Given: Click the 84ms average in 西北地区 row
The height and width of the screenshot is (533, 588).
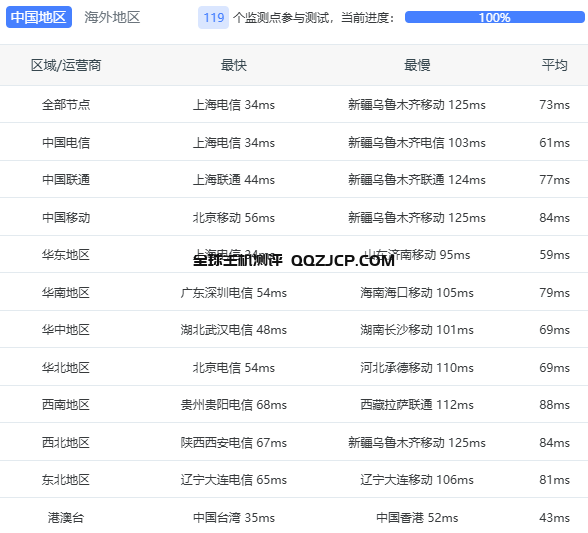Looking at the screenshot, I should (x=554, y=443).
